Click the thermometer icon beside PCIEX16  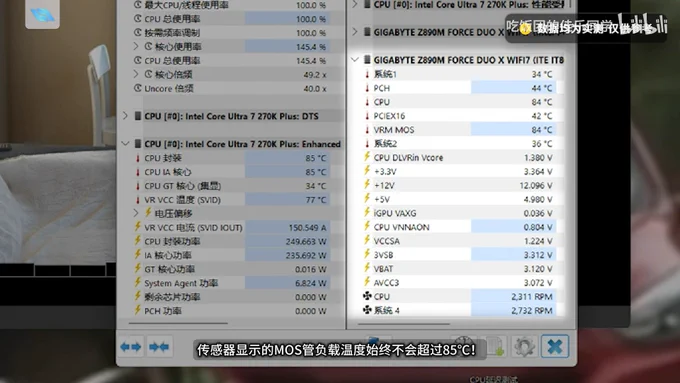[367, 116]
